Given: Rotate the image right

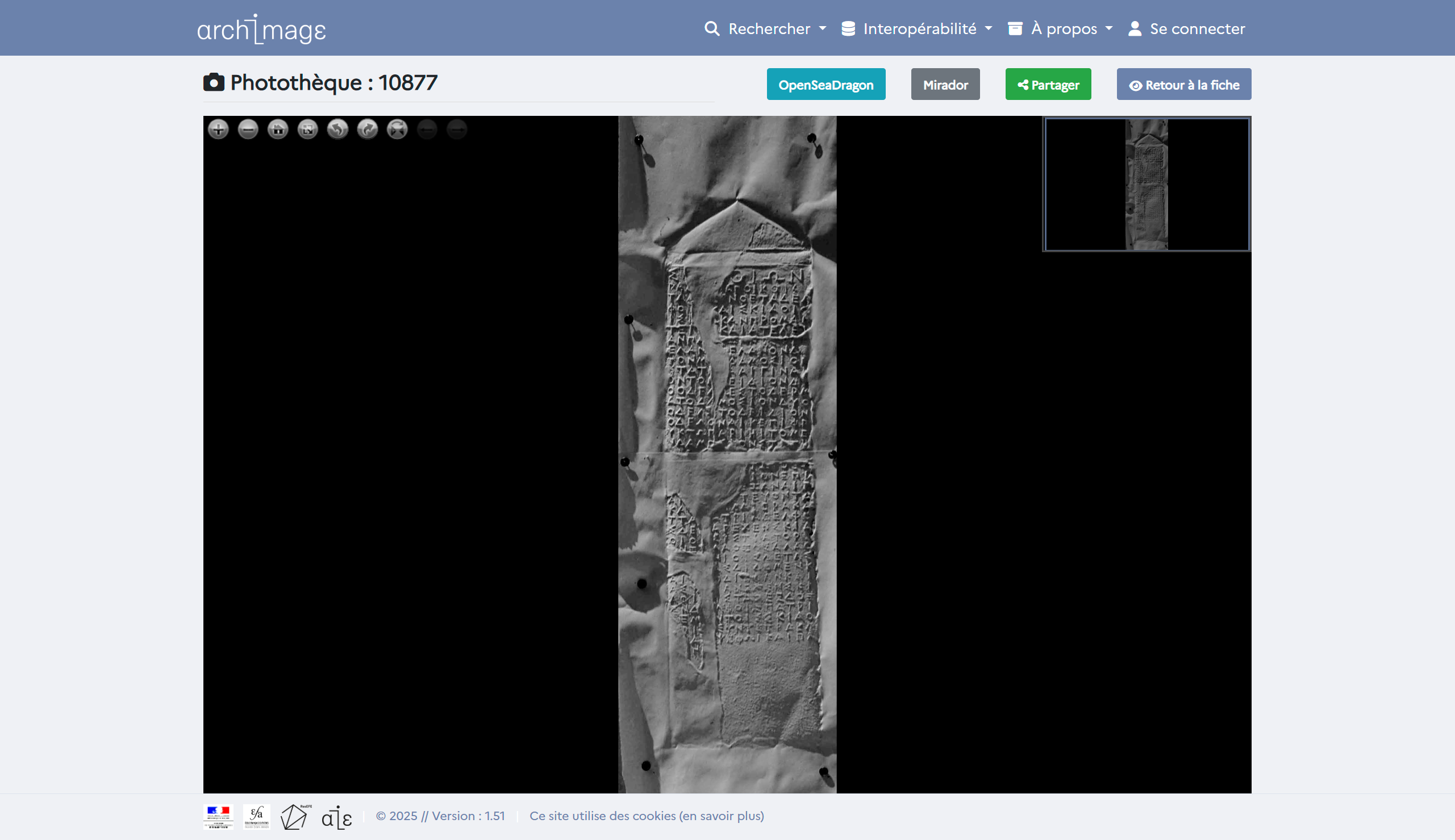Looking at the screenshot, I should pos(368,129).
